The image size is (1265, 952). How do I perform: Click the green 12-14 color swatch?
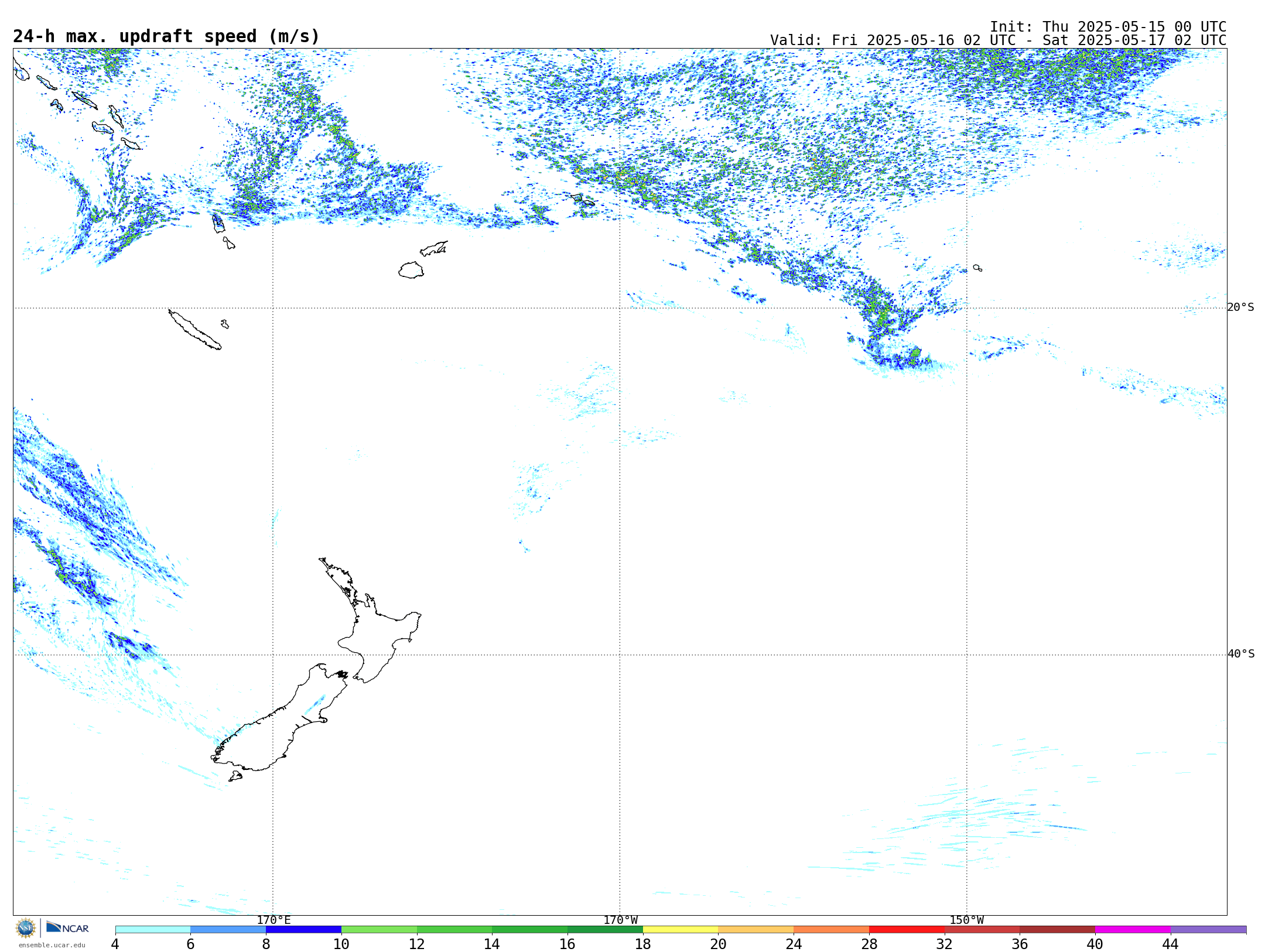pos(454,929)
